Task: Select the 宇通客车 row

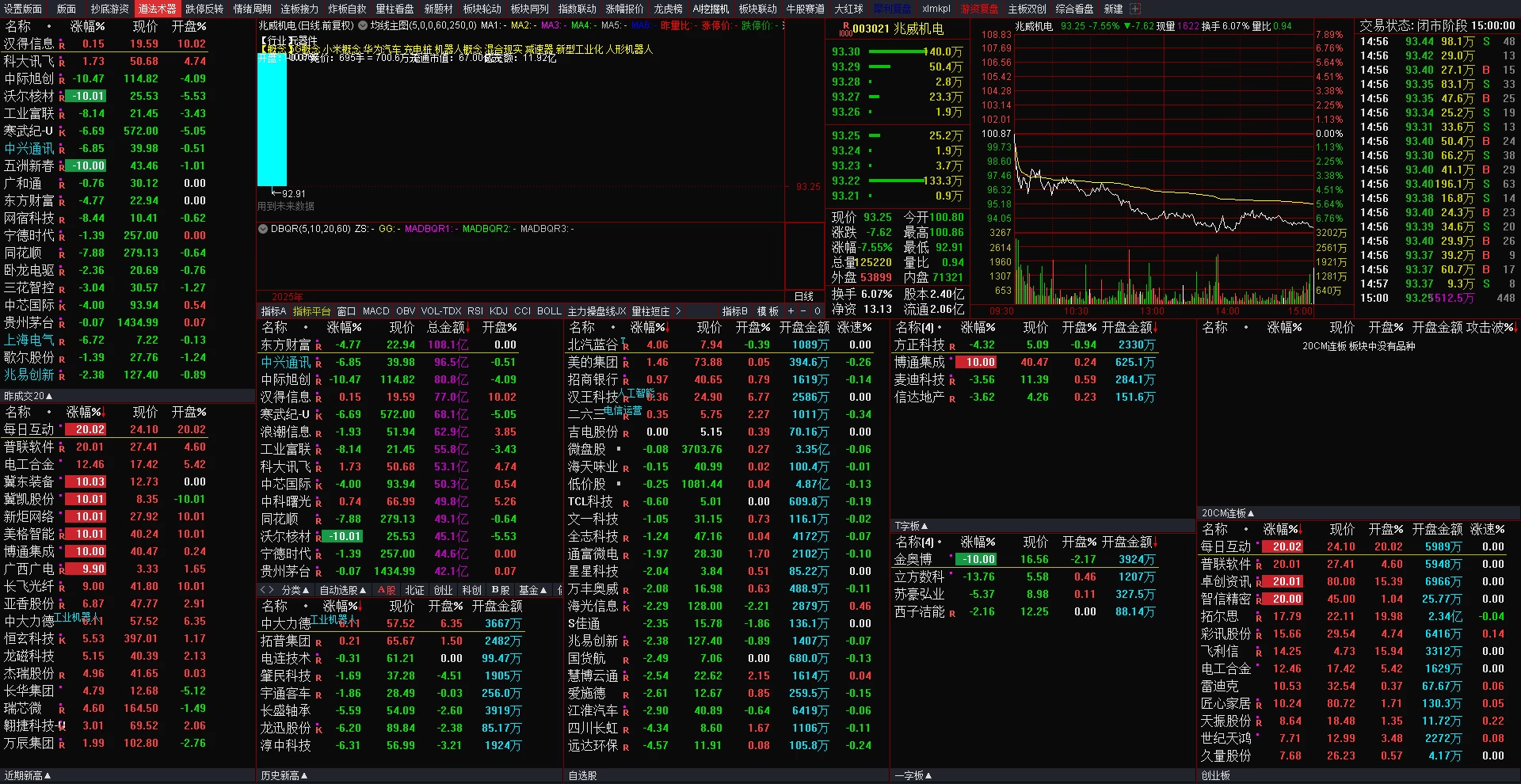Action: [x=410, y=693]
